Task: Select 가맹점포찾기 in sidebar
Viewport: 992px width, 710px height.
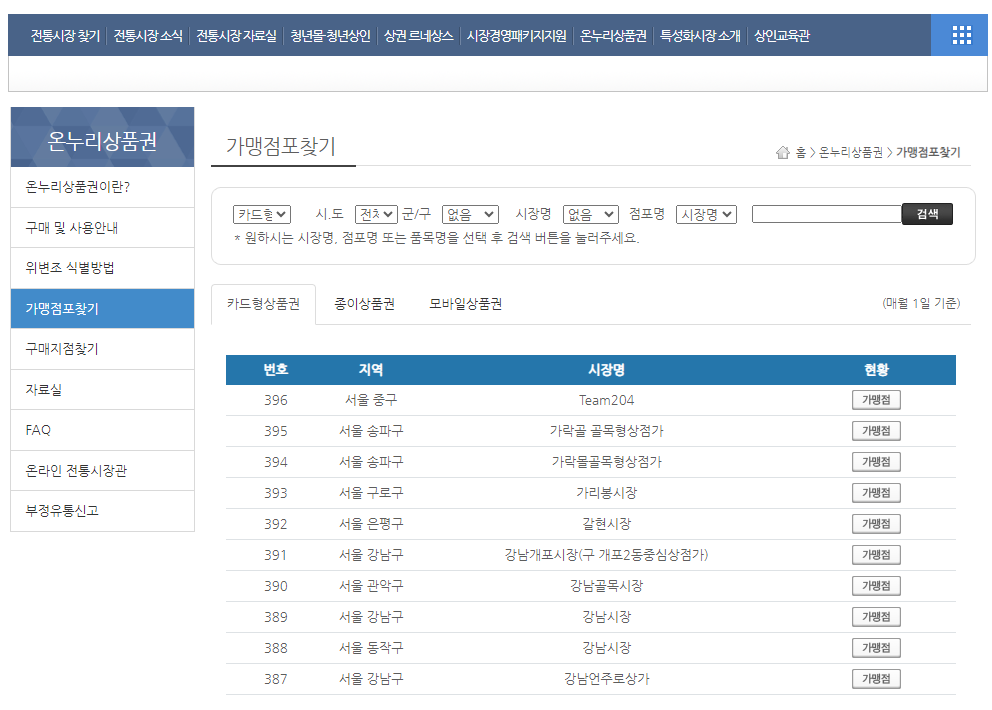Action: point(102,309)
